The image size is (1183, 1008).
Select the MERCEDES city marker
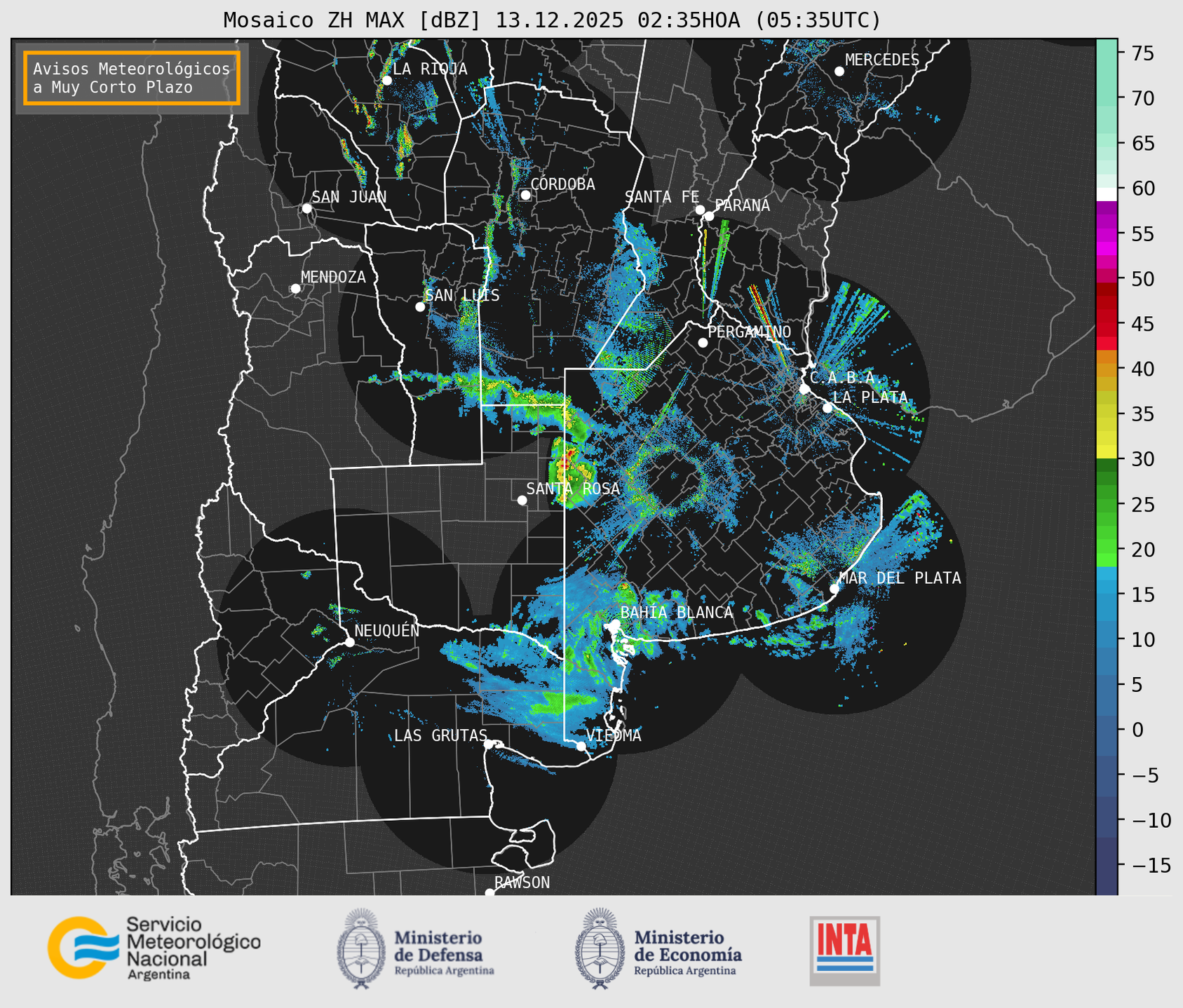839,71
